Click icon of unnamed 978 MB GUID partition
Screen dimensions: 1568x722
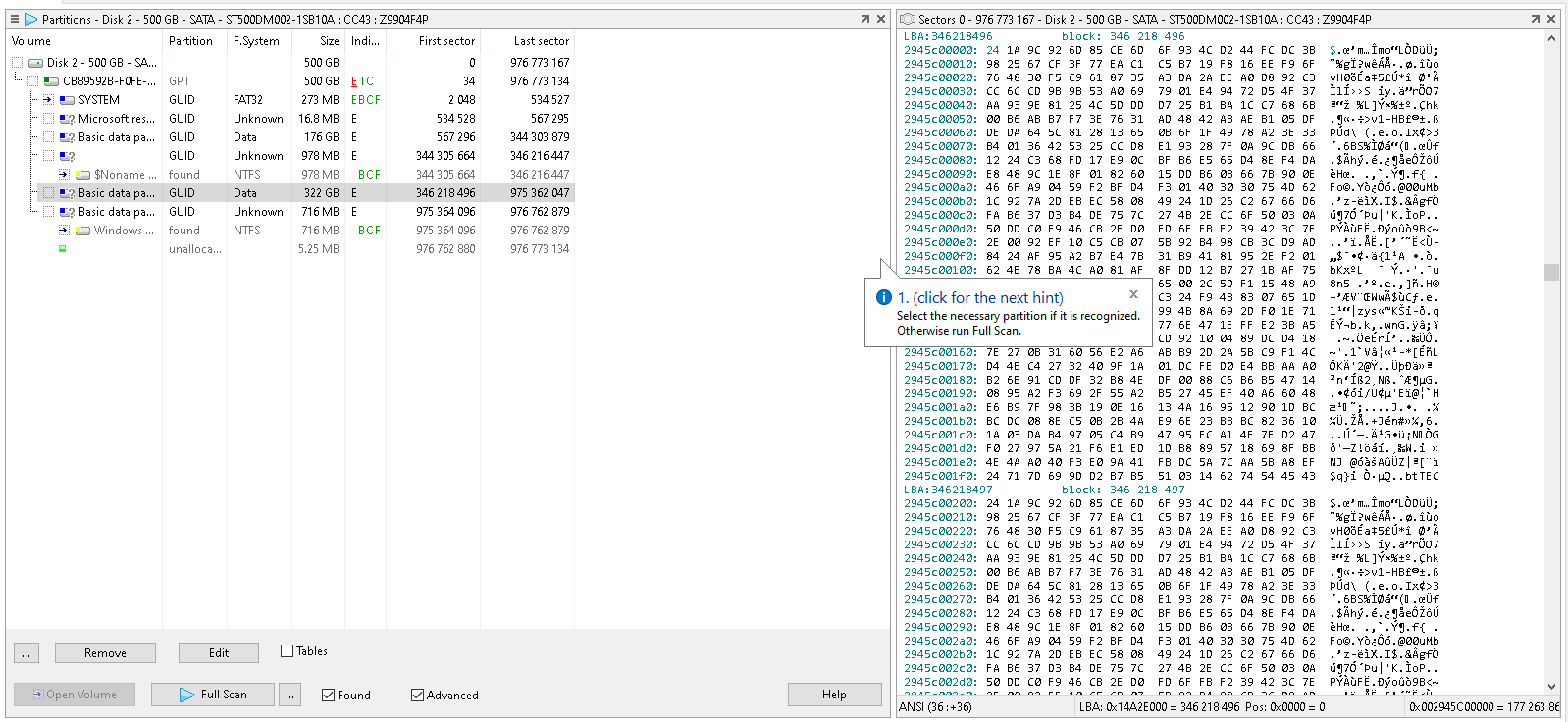coord(67,156)
